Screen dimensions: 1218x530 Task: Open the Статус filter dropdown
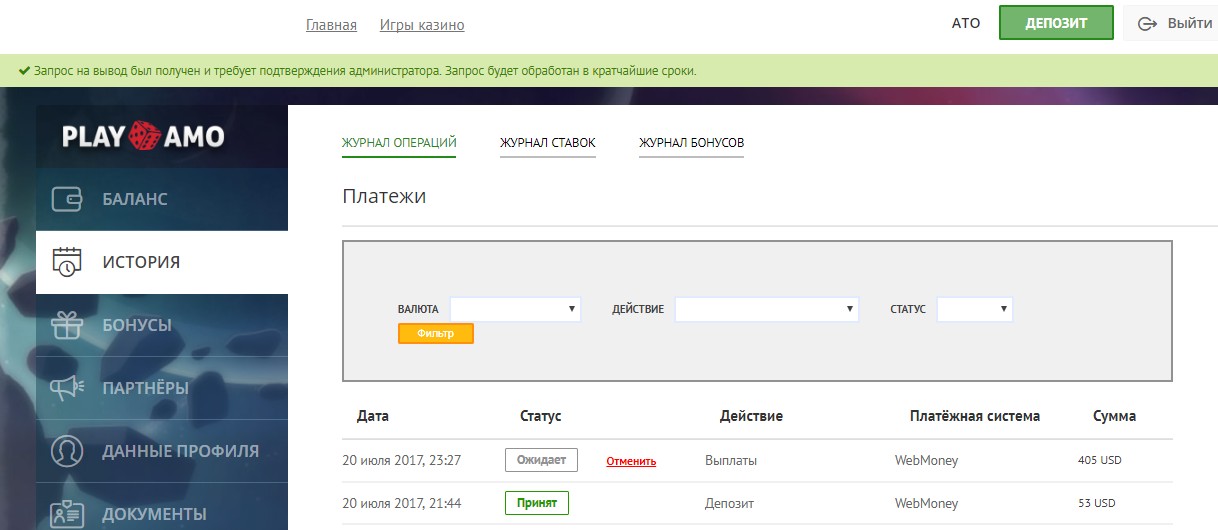pyautogui.click(x=975, y=309)
